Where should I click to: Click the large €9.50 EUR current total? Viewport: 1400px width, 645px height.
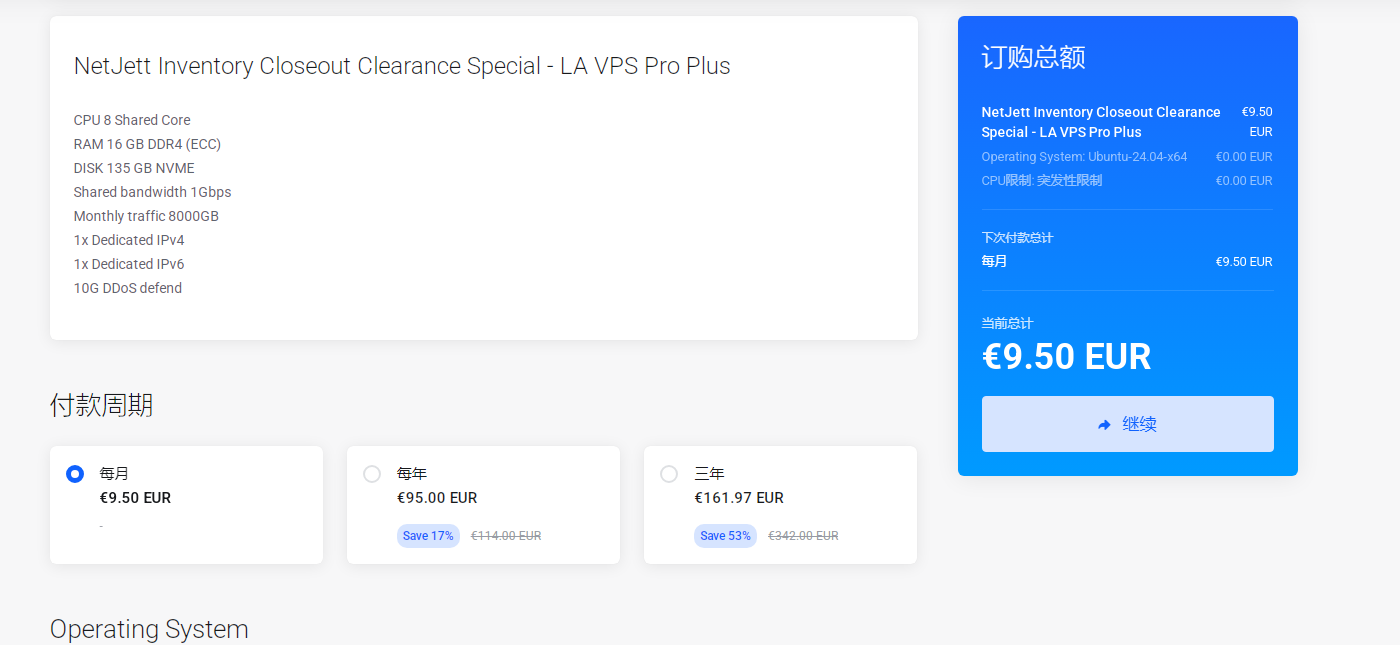coord(1066,356)
